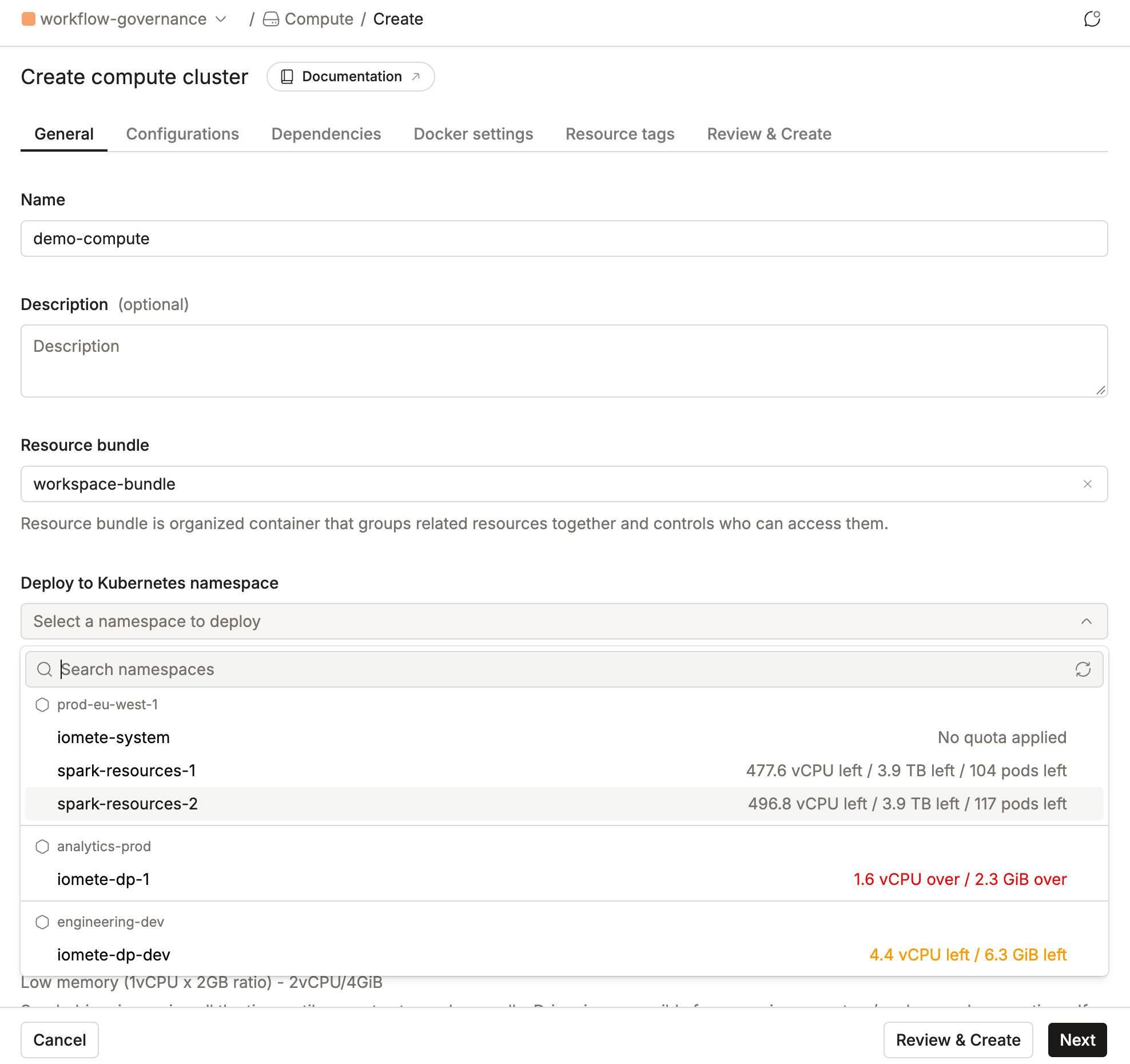Click the Cancel button
The width and height of the screenshot is (1130, 1064).
point(59,1040)
